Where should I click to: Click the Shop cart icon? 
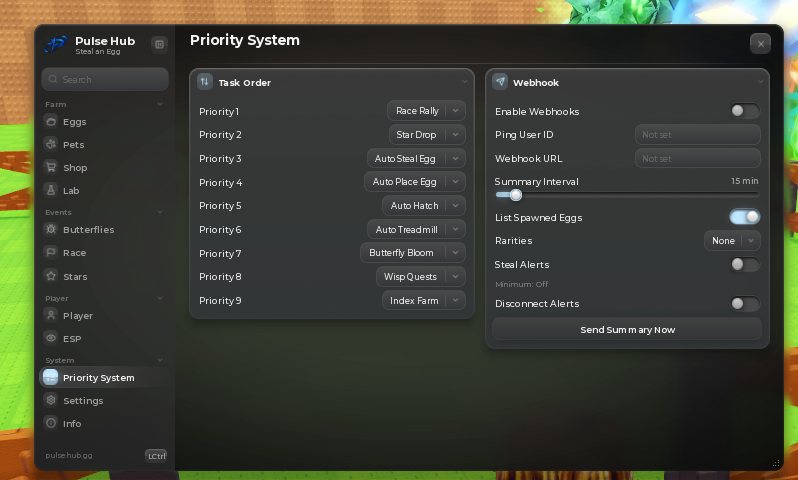click(x=51, y=167)
